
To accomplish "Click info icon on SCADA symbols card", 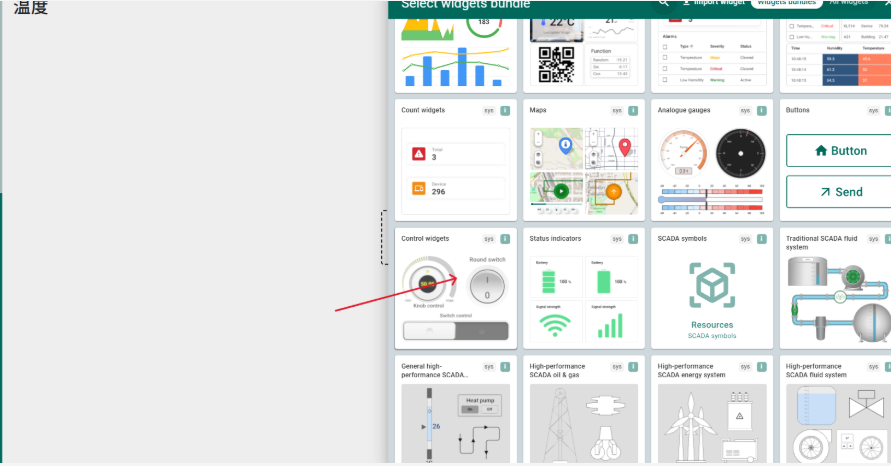I will 761,240.
